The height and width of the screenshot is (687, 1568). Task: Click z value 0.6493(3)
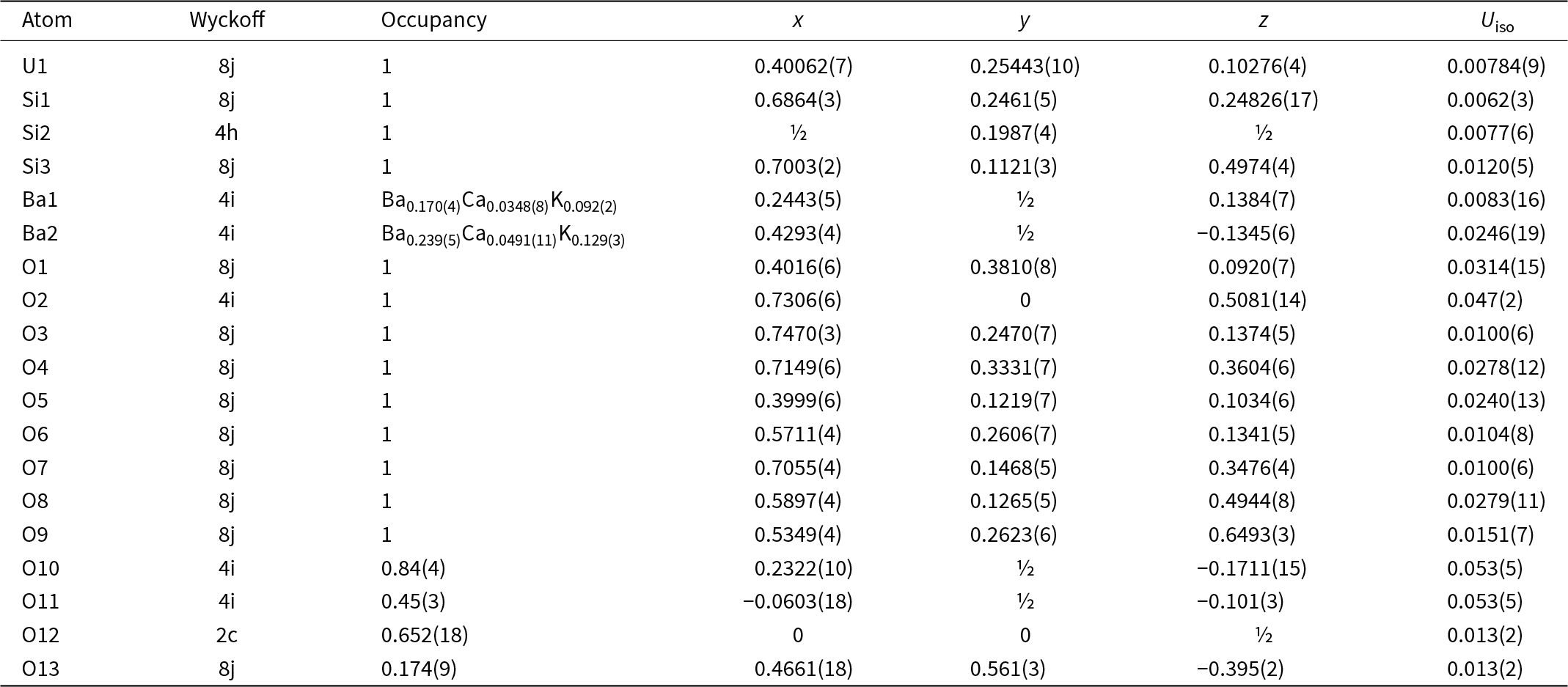pyautogui.click(x=1252, y=534)
